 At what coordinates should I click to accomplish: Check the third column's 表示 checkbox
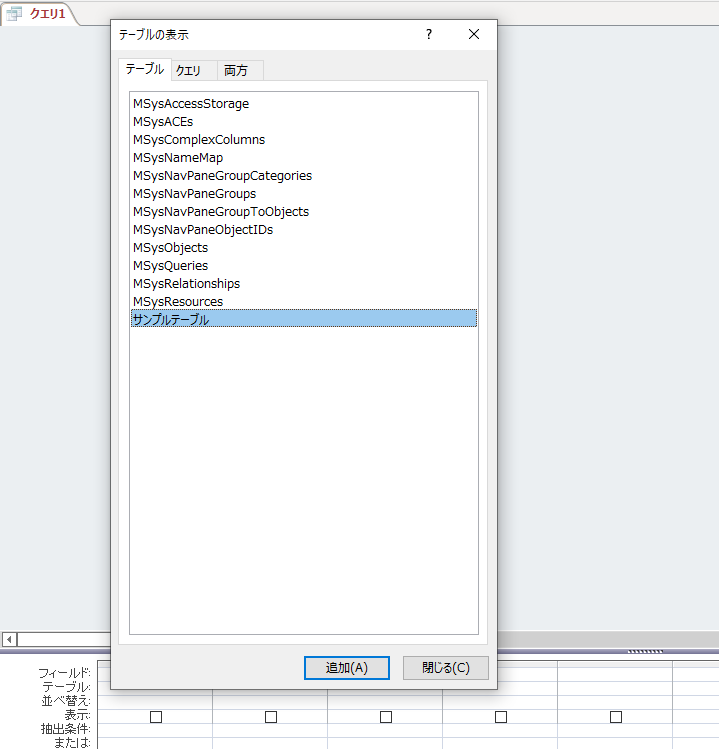[x=386, y=717]
